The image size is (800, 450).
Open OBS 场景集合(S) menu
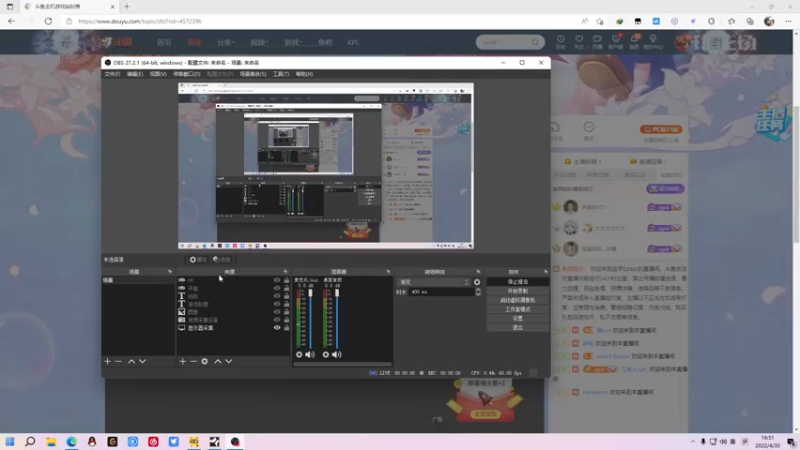tap(253, 74)
